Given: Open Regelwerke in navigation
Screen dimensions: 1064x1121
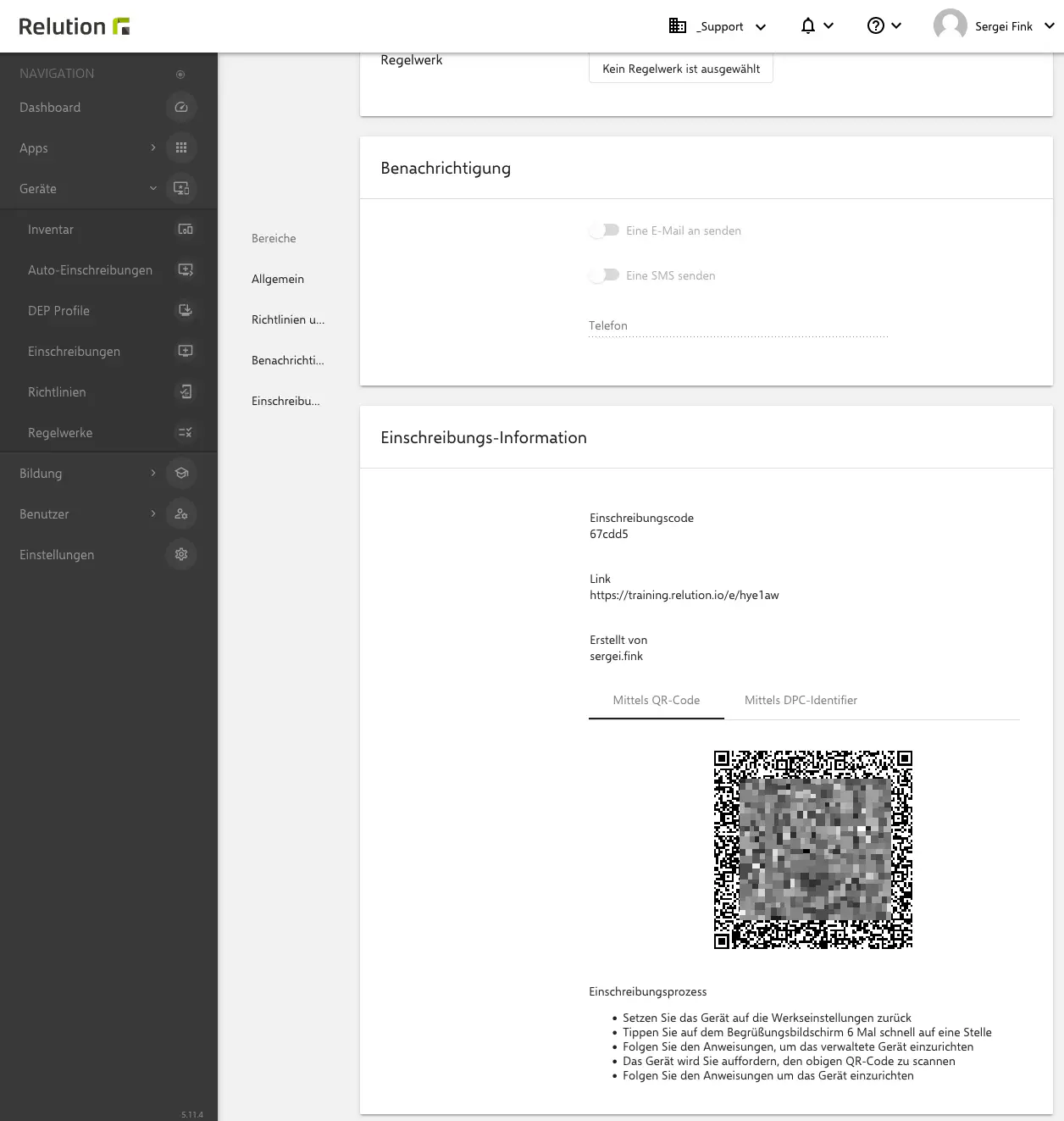Looking at the screenshot, I should pyautogui.click(x=60, y=433).
